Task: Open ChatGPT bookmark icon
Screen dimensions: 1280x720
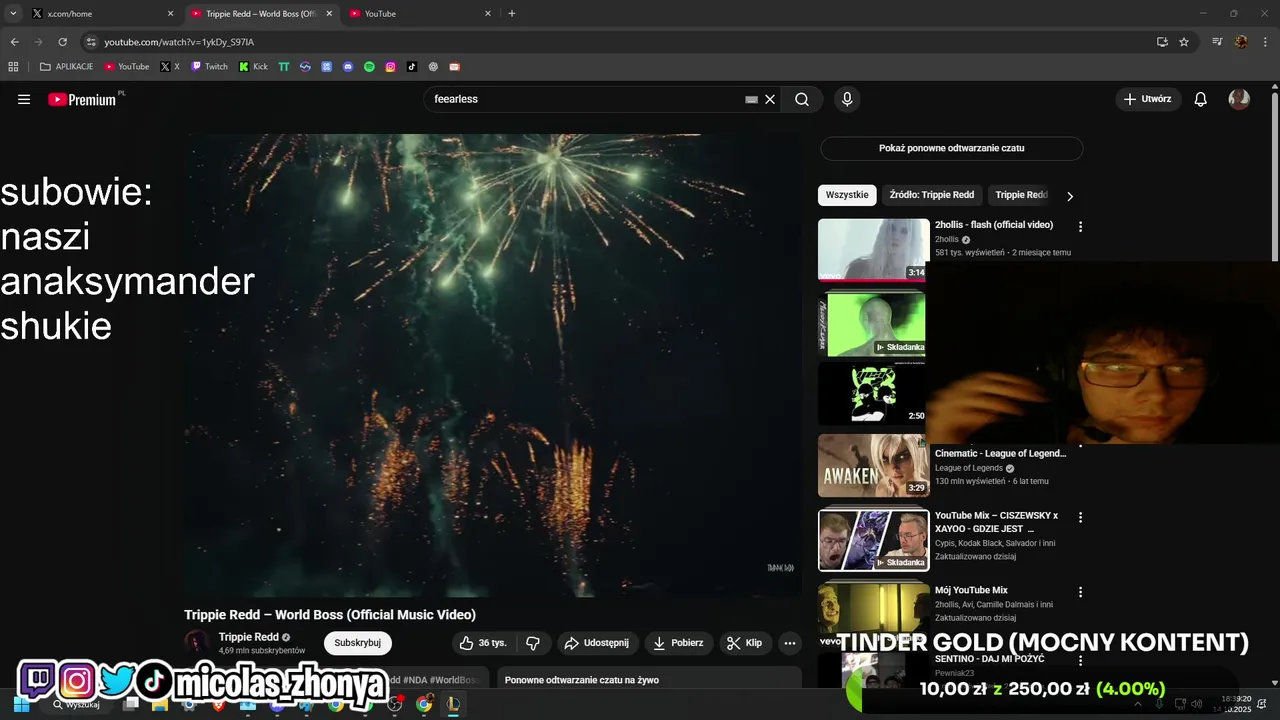Action: 433,67
